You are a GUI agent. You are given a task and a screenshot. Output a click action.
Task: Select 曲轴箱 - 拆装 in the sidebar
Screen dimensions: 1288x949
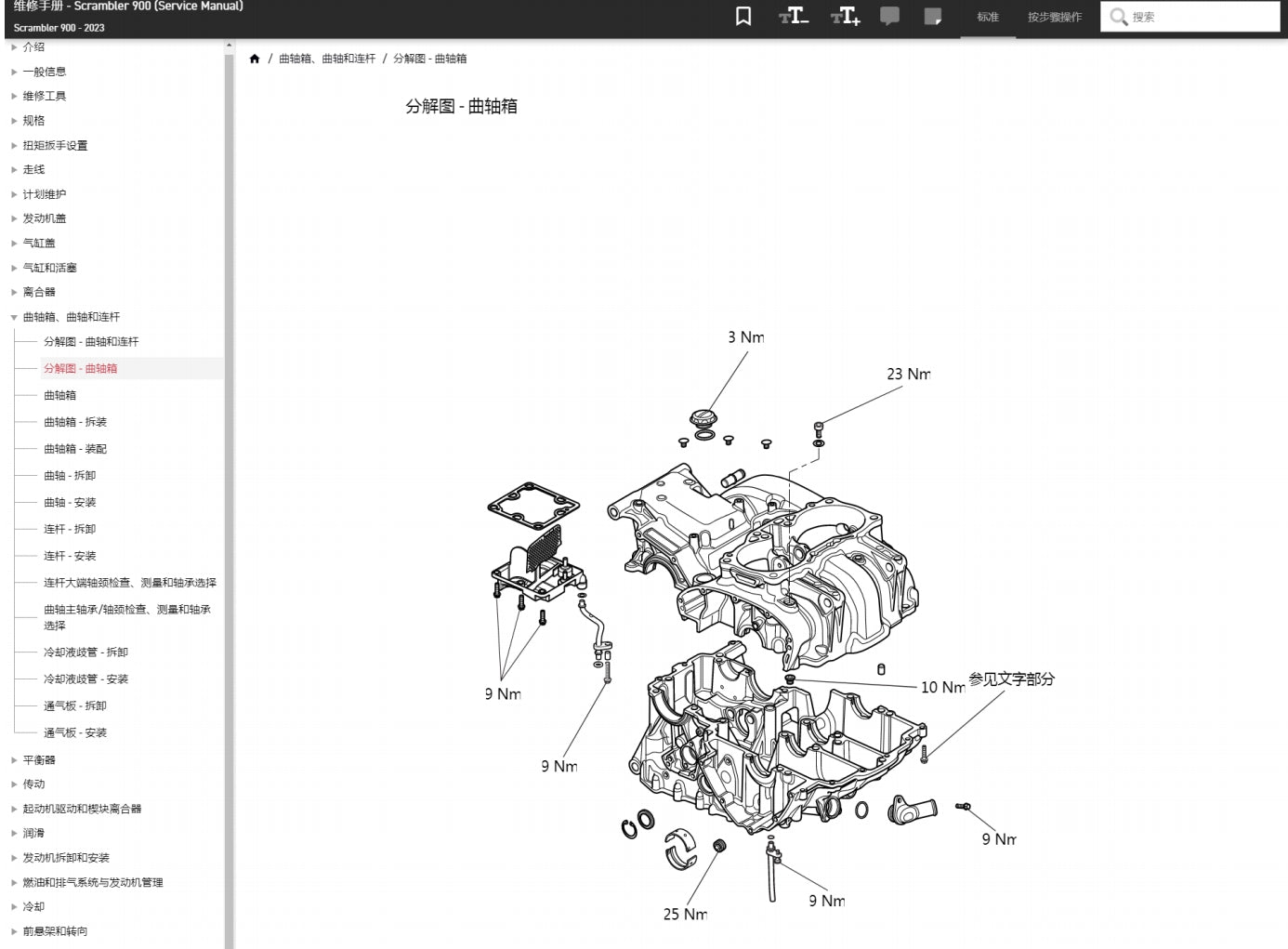tap(73, 421)
